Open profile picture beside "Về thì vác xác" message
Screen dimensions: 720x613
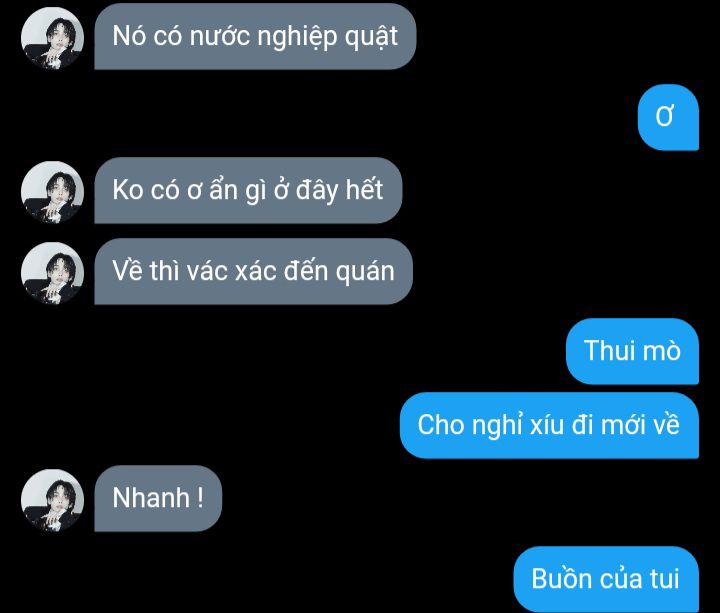point(52,273)
